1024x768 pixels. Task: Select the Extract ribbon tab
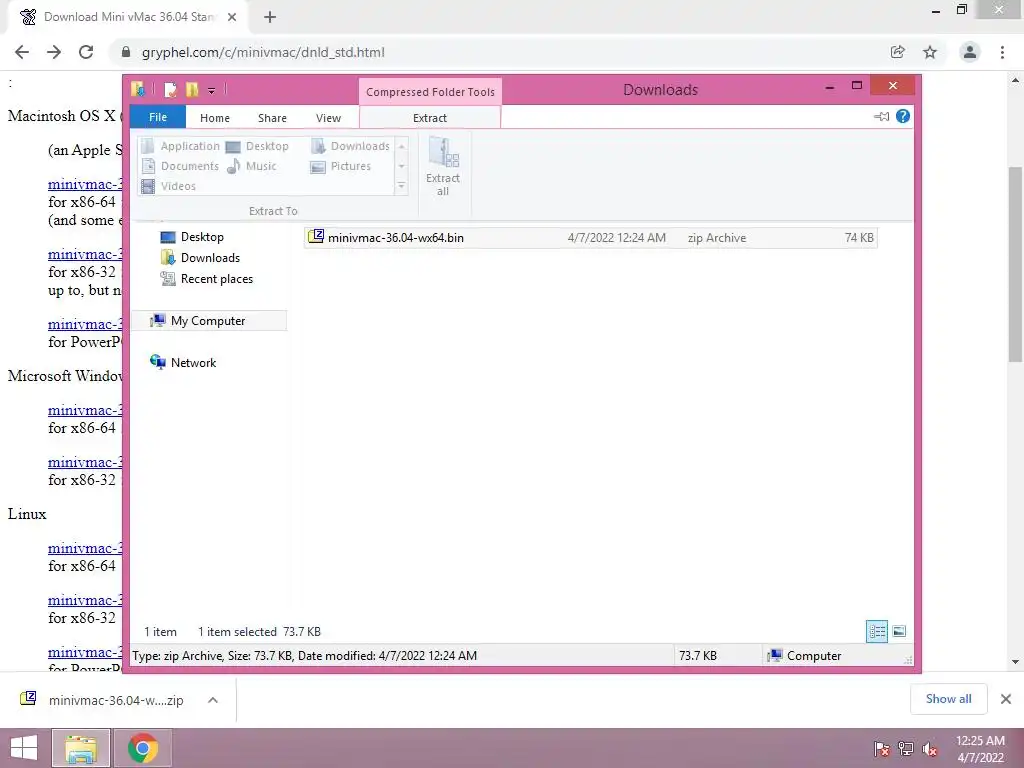click(430, 118)
